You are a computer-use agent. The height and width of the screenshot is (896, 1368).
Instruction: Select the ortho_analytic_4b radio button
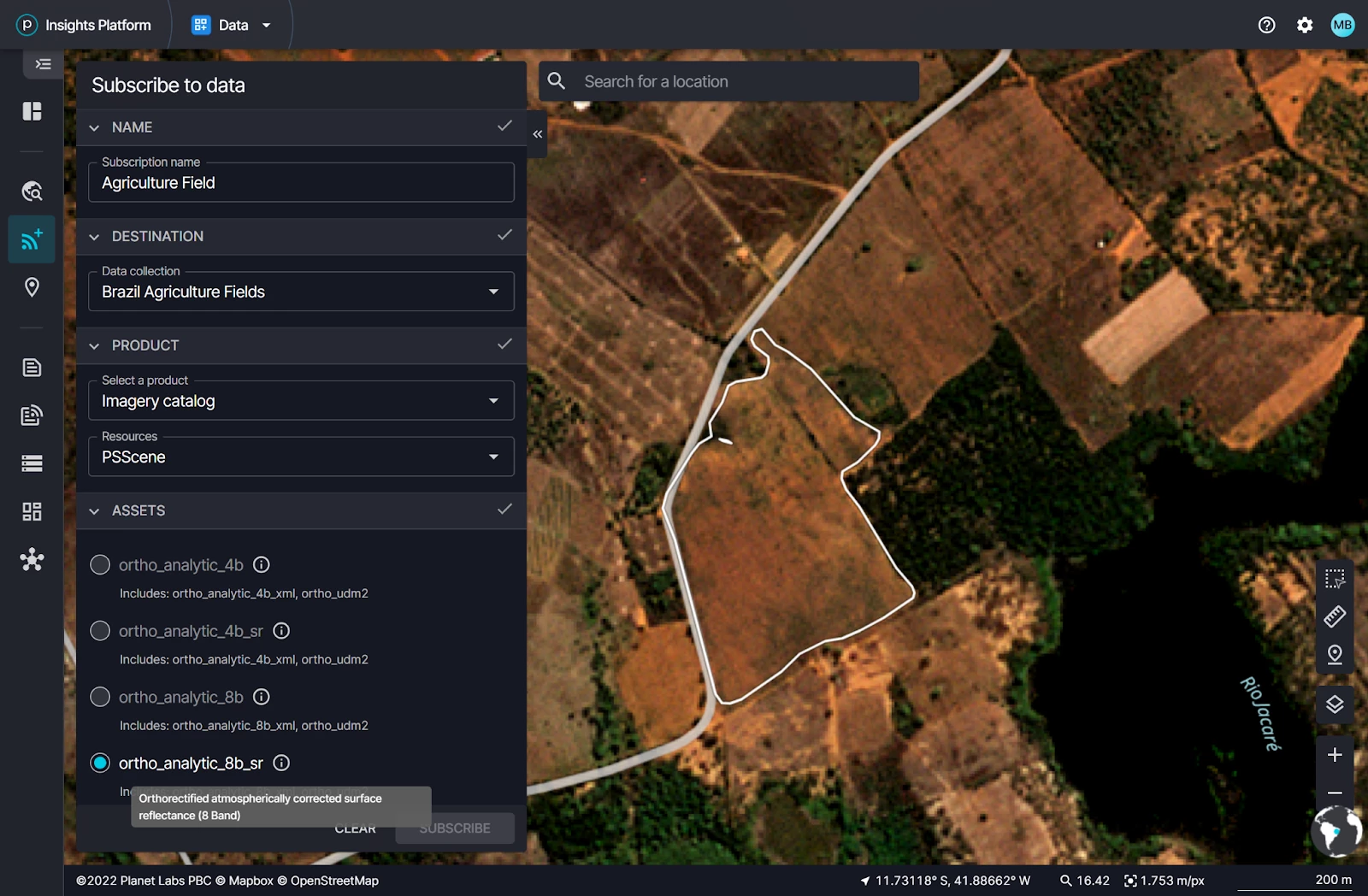pos(100,564)
